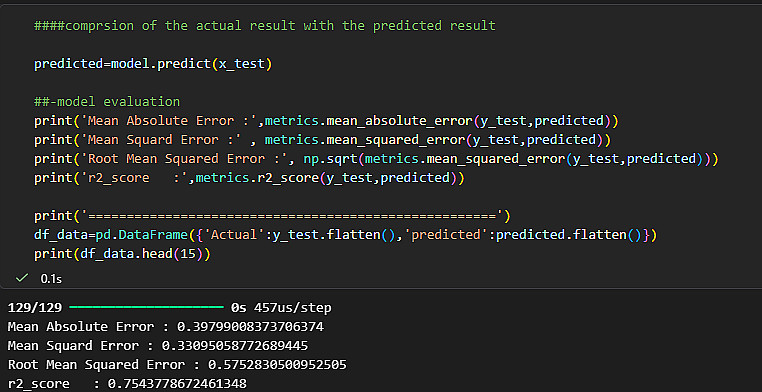Click the r2_score output value 0.7543778672461348
Image resolution: width=762 pixels, height=392 pixels.
pyautogui.click(x=177, y=384)
